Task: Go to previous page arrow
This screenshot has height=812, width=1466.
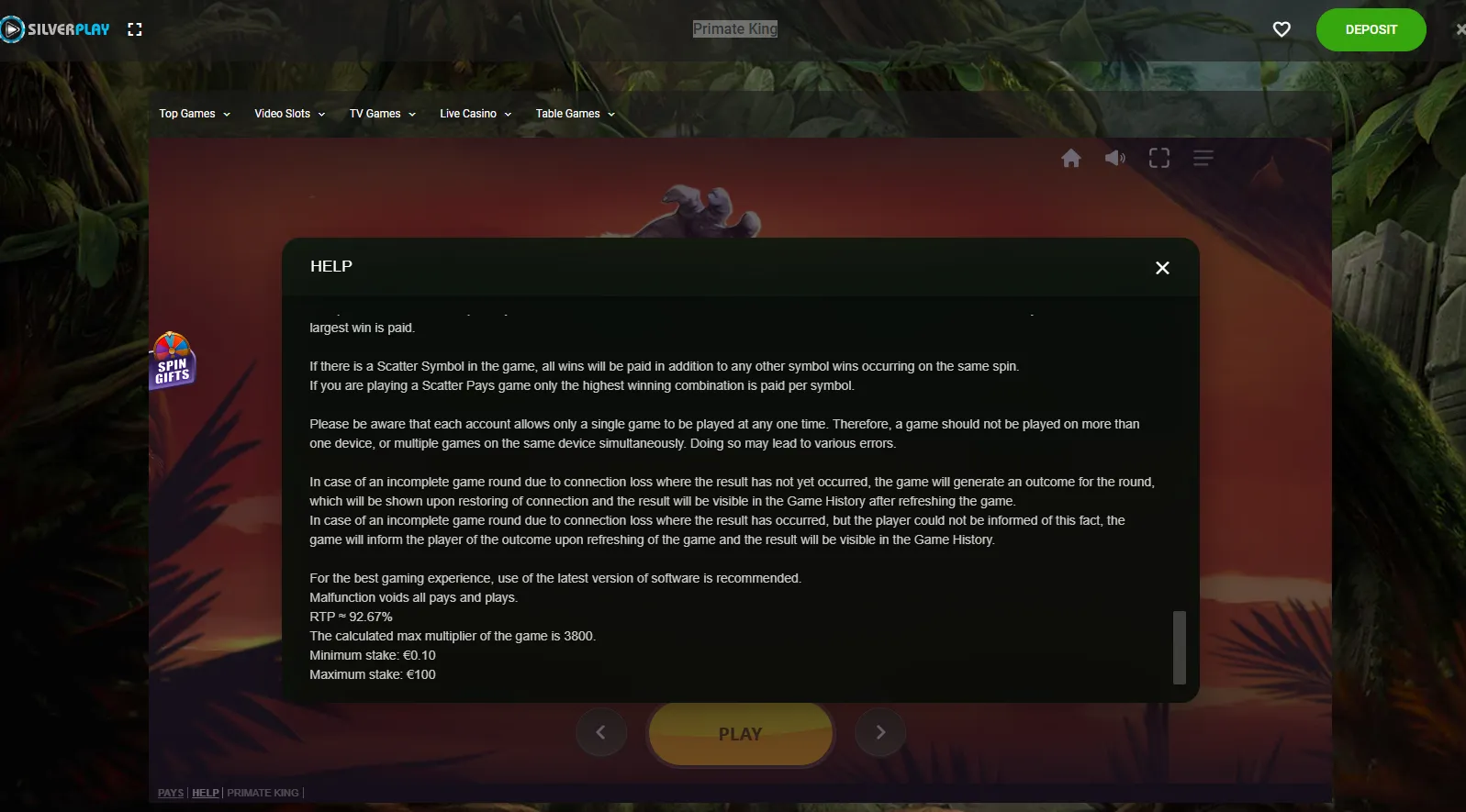Action: (x=601, y=732)
